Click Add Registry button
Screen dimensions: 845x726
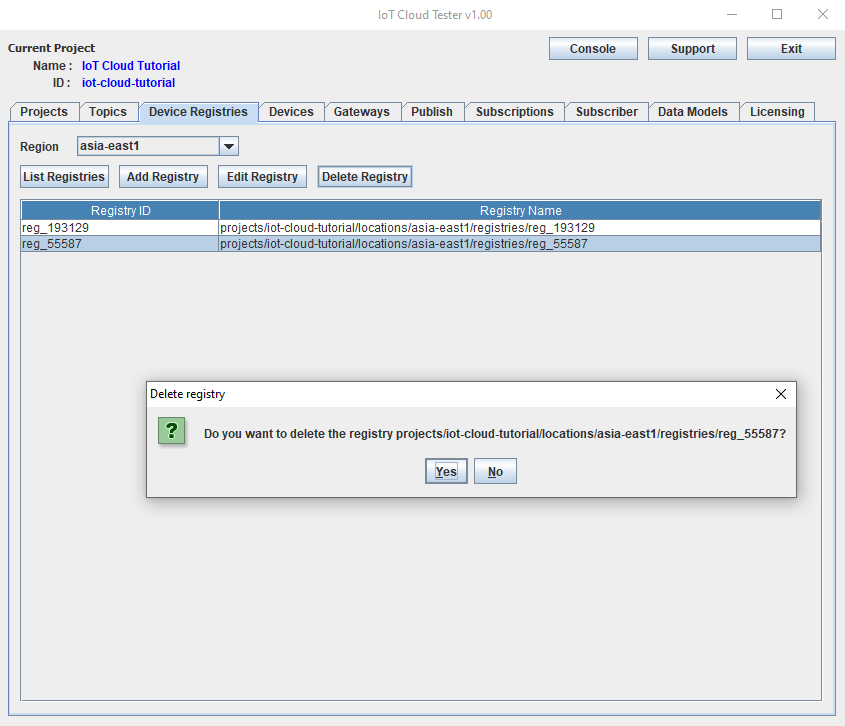[x=163, y=177]
